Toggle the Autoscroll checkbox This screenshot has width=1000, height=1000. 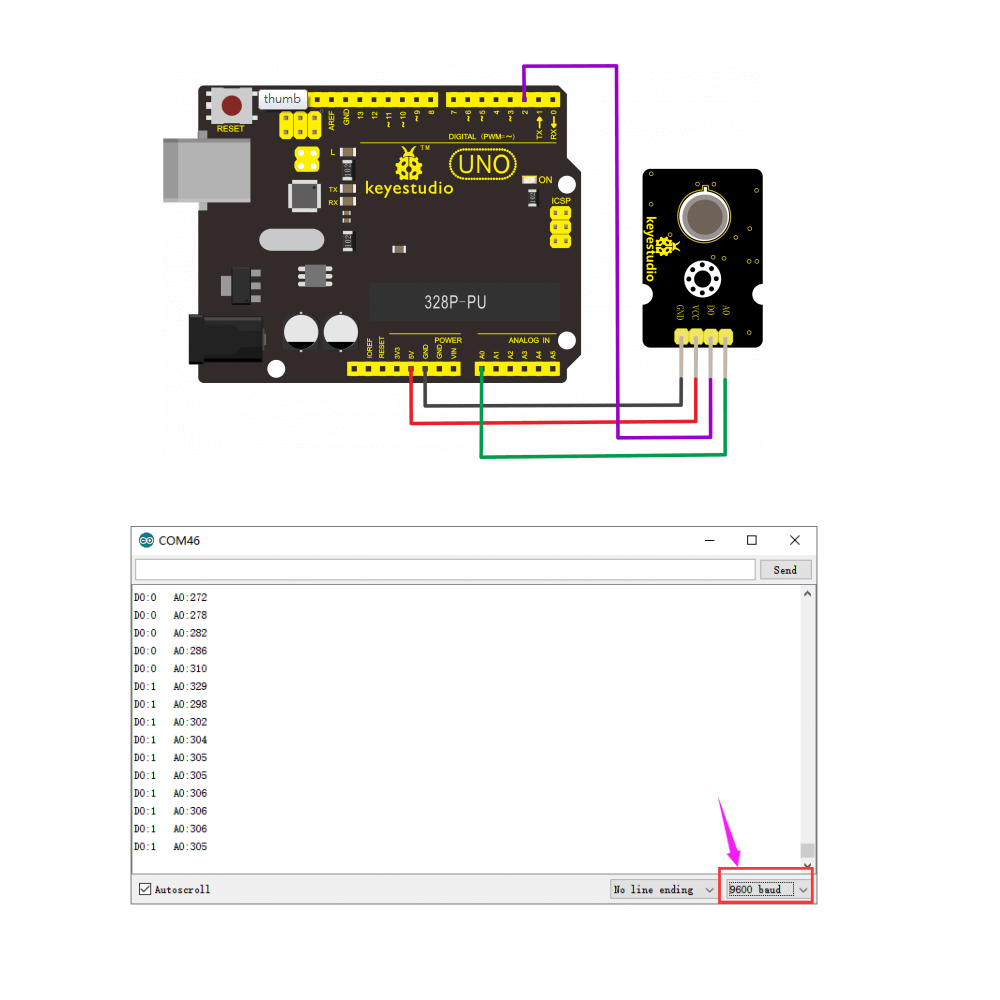pos(145,888)
